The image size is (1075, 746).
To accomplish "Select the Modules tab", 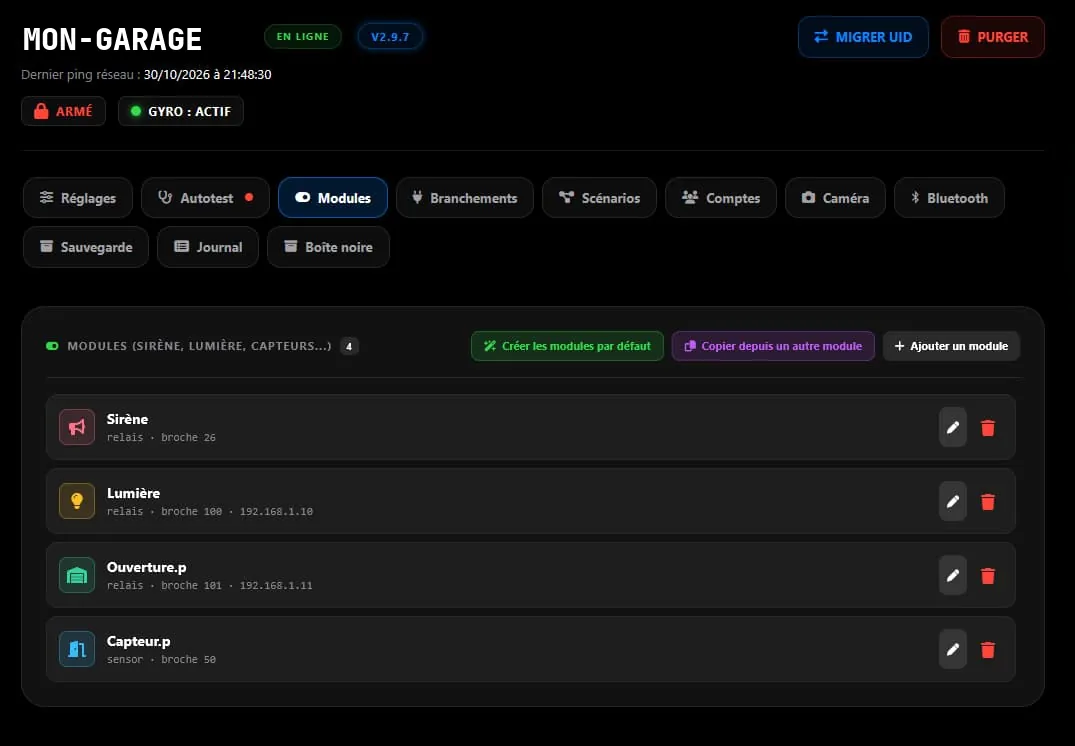I will click(333, 198).
